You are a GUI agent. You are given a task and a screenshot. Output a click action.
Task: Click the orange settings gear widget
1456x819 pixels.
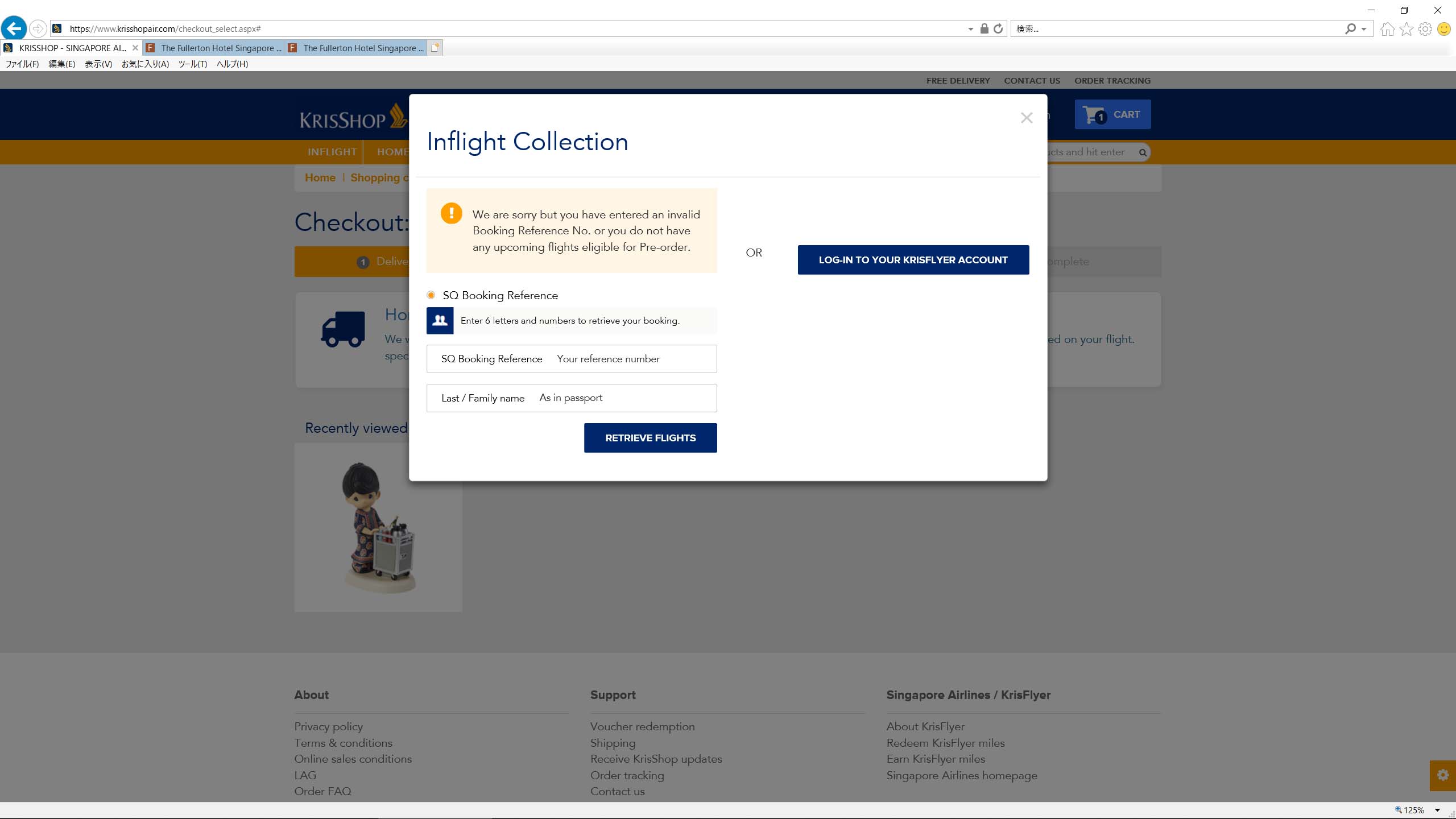tap(1443, 775)
